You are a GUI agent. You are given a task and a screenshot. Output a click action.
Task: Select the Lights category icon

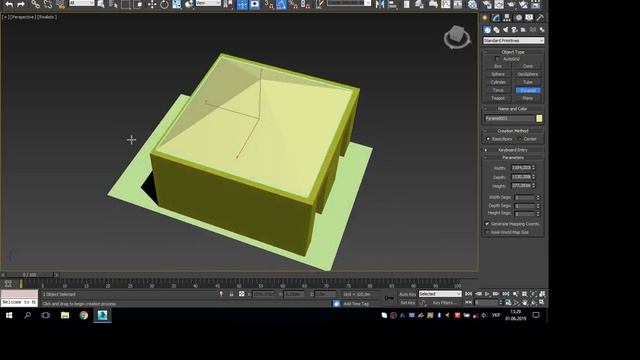pyautogui.click(x=505, y=30)
